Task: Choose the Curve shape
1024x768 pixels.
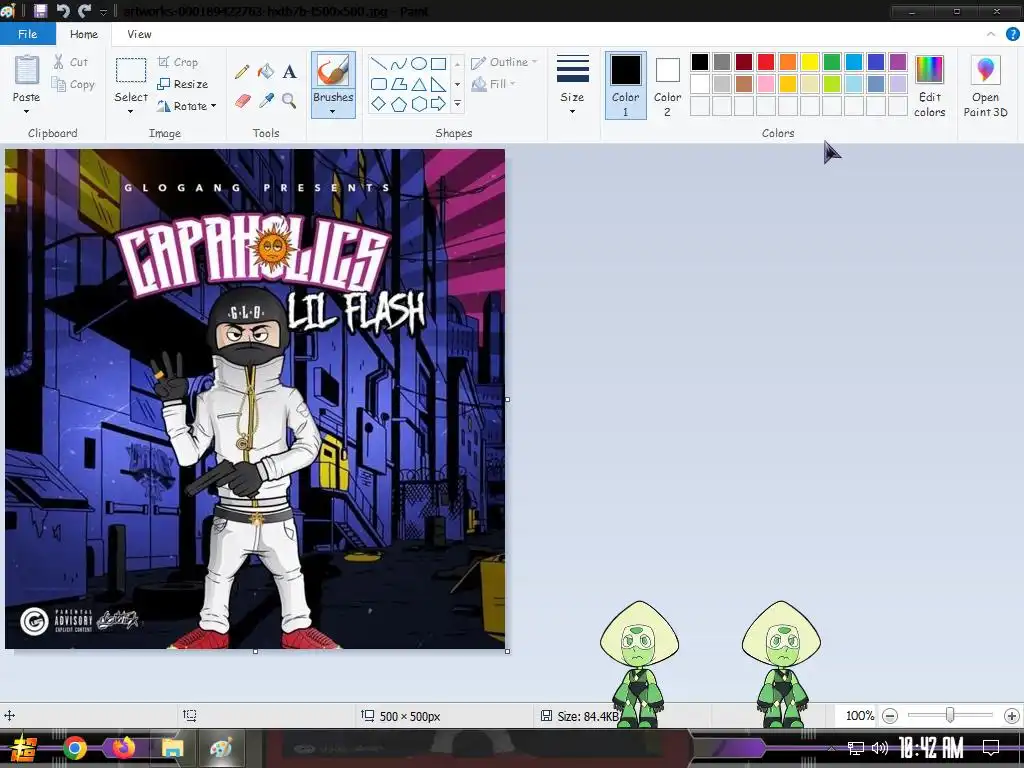Action: (x=398, y=63)
